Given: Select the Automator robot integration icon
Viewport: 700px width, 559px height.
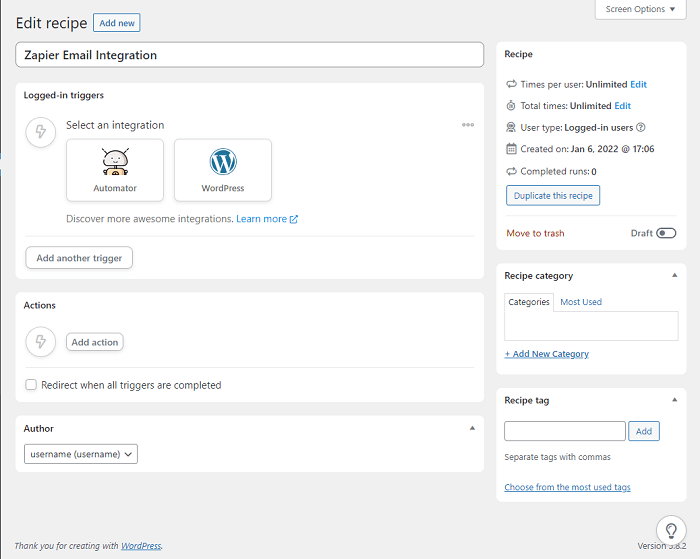Looking at the screenshot, I should coord(115,162).
